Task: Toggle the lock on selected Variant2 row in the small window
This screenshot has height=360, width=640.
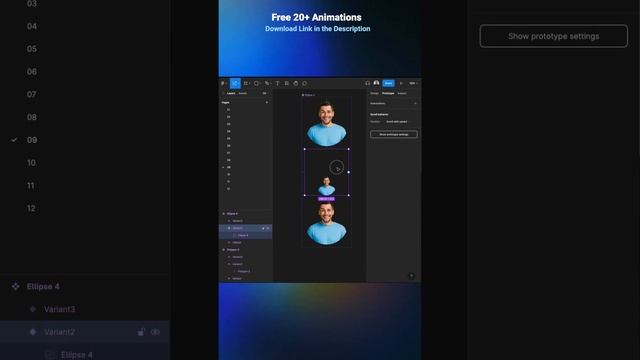Action: tap(263, 228)
